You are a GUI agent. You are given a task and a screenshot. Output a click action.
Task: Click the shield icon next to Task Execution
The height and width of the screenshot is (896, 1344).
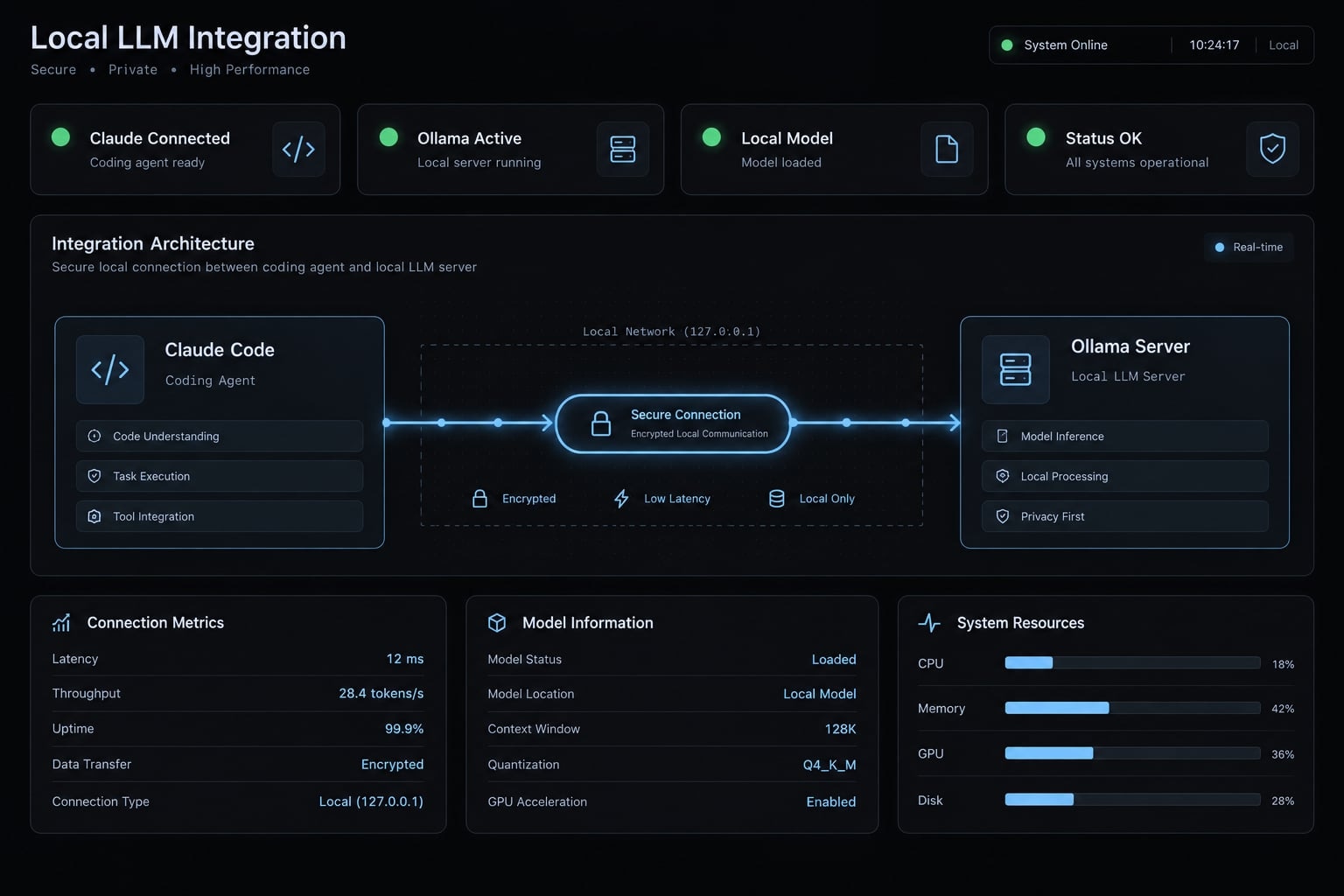click(x=94, y=476)
